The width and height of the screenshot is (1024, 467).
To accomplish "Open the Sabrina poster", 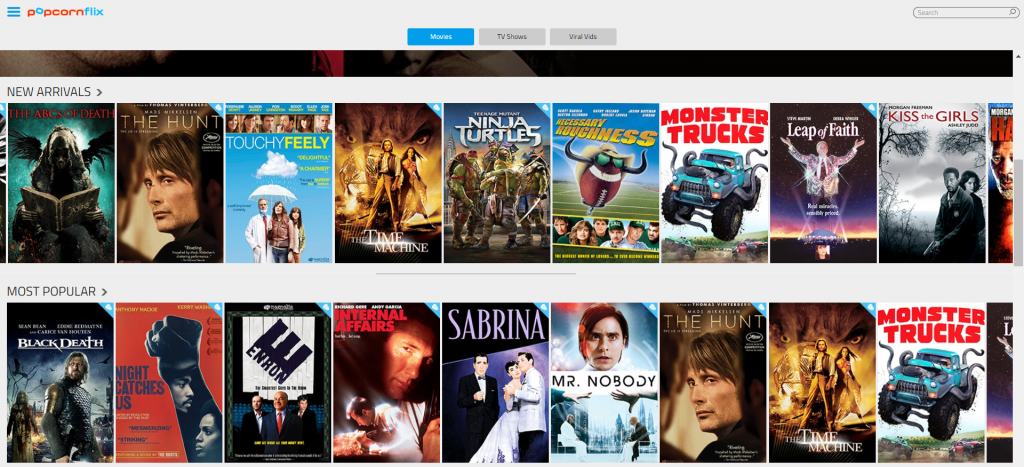I will coord(496,383).
